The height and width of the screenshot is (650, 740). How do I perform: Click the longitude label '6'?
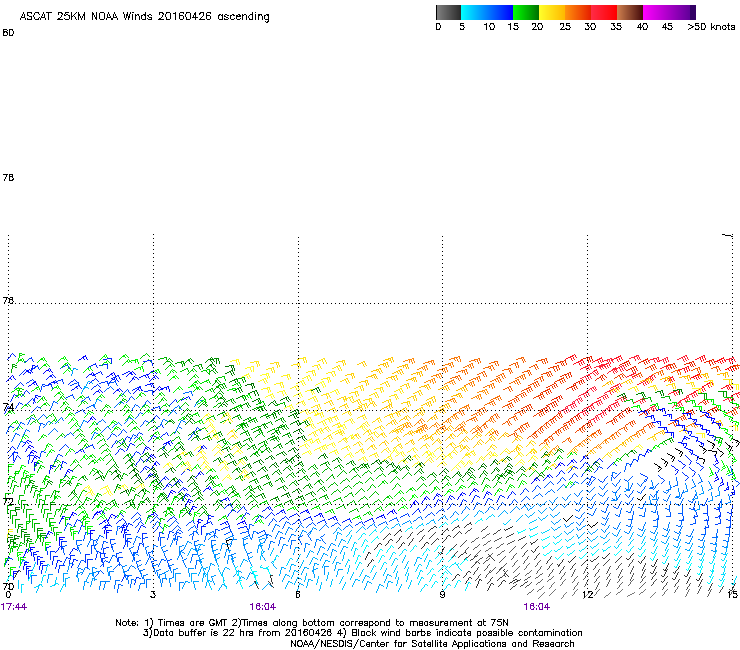click(298, 595)
